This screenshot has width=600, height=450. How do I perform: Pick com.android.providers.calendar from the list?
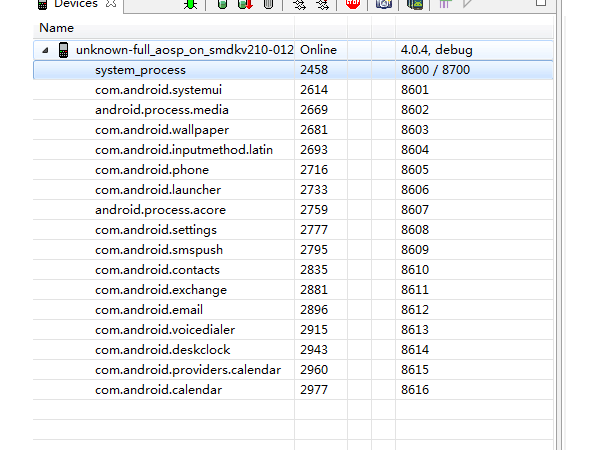[188, 370]
